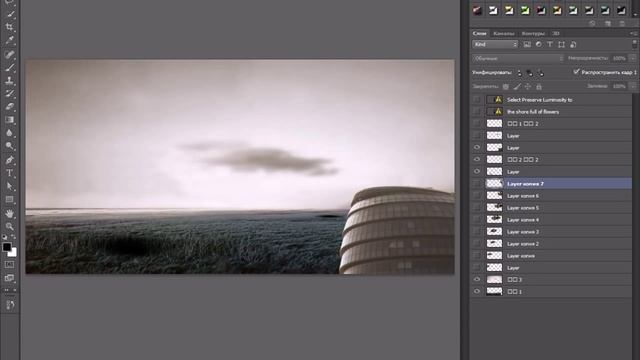Viewport: 640px width, 360px height.
Task: Filter layers by type layers
Action: tap(550, 44)
